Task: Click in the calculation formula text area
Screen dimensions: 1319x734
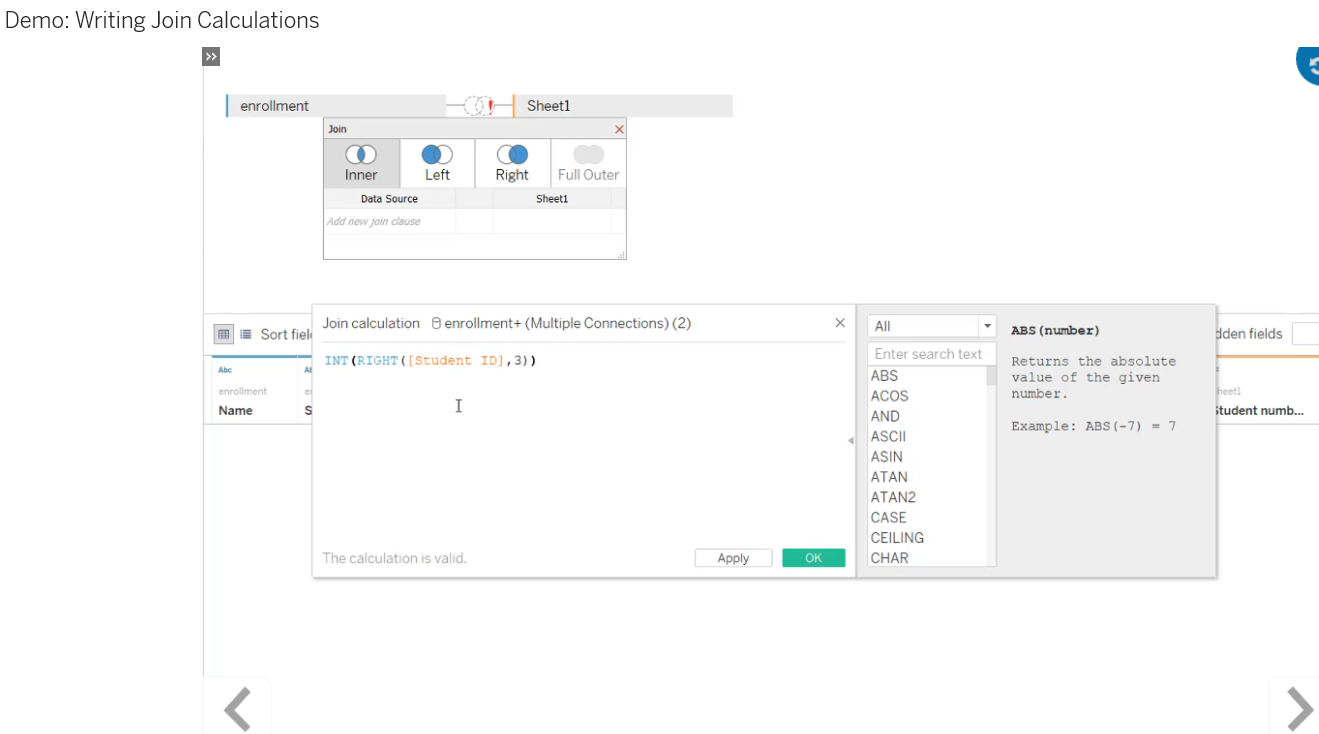Action: (x=583, y=445)
